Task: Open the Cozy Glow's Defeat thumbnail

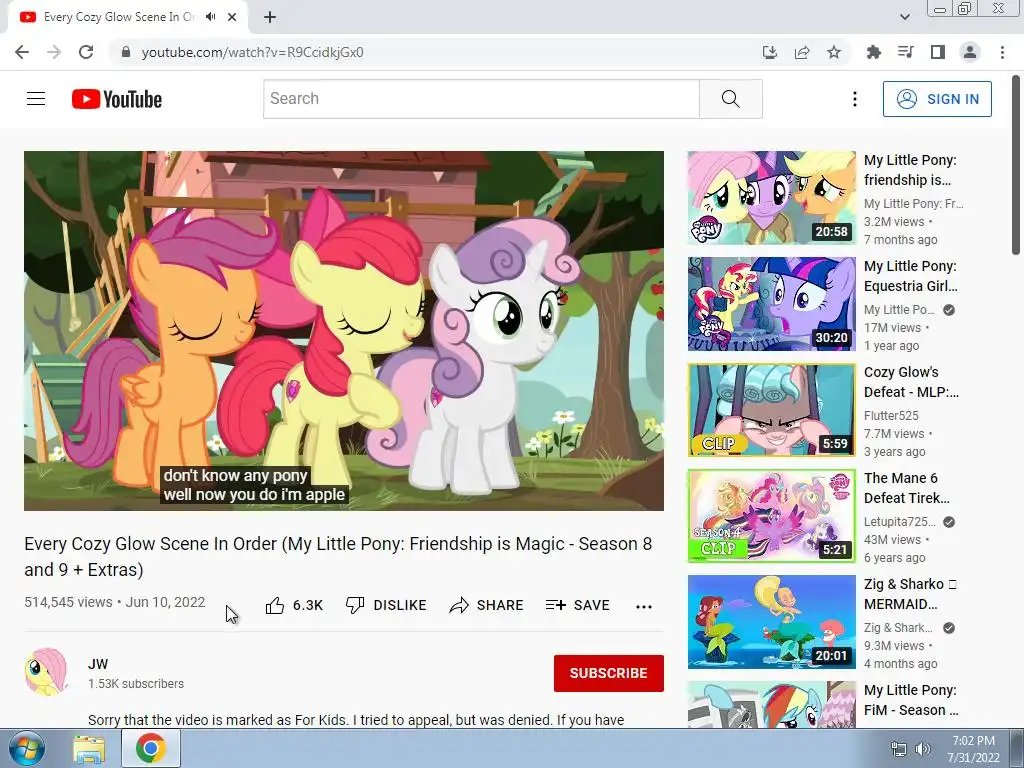Action: click(771, 409)
